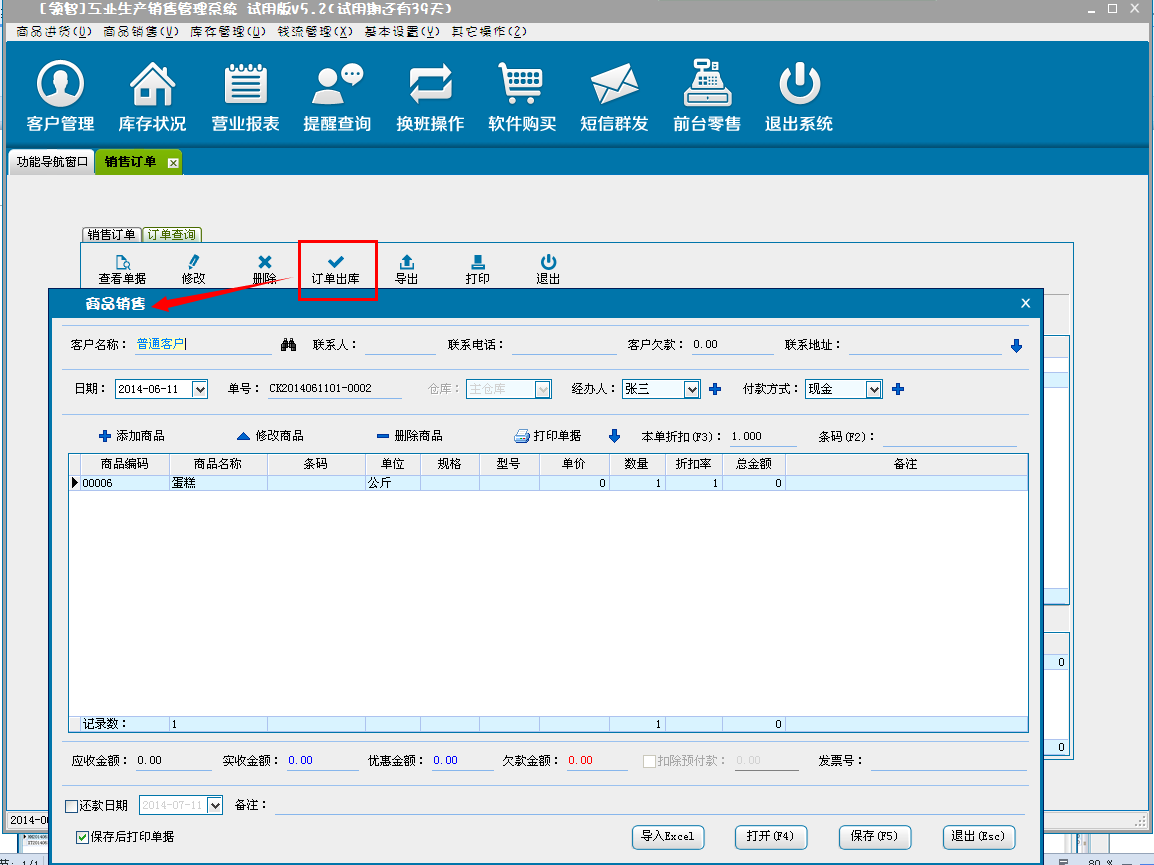Click the 换班操作 shift change icon

click(x=430, y=97)
